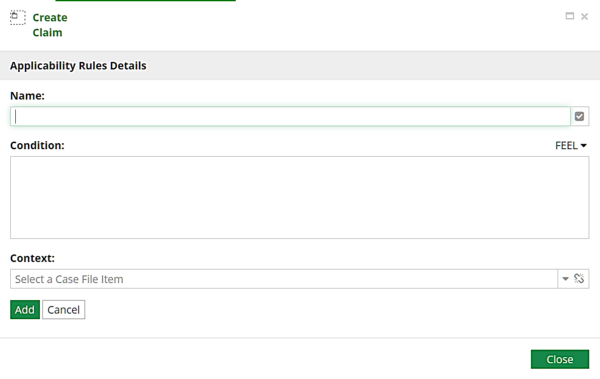Click the Select a Case File Item field

tap(284, 279)
